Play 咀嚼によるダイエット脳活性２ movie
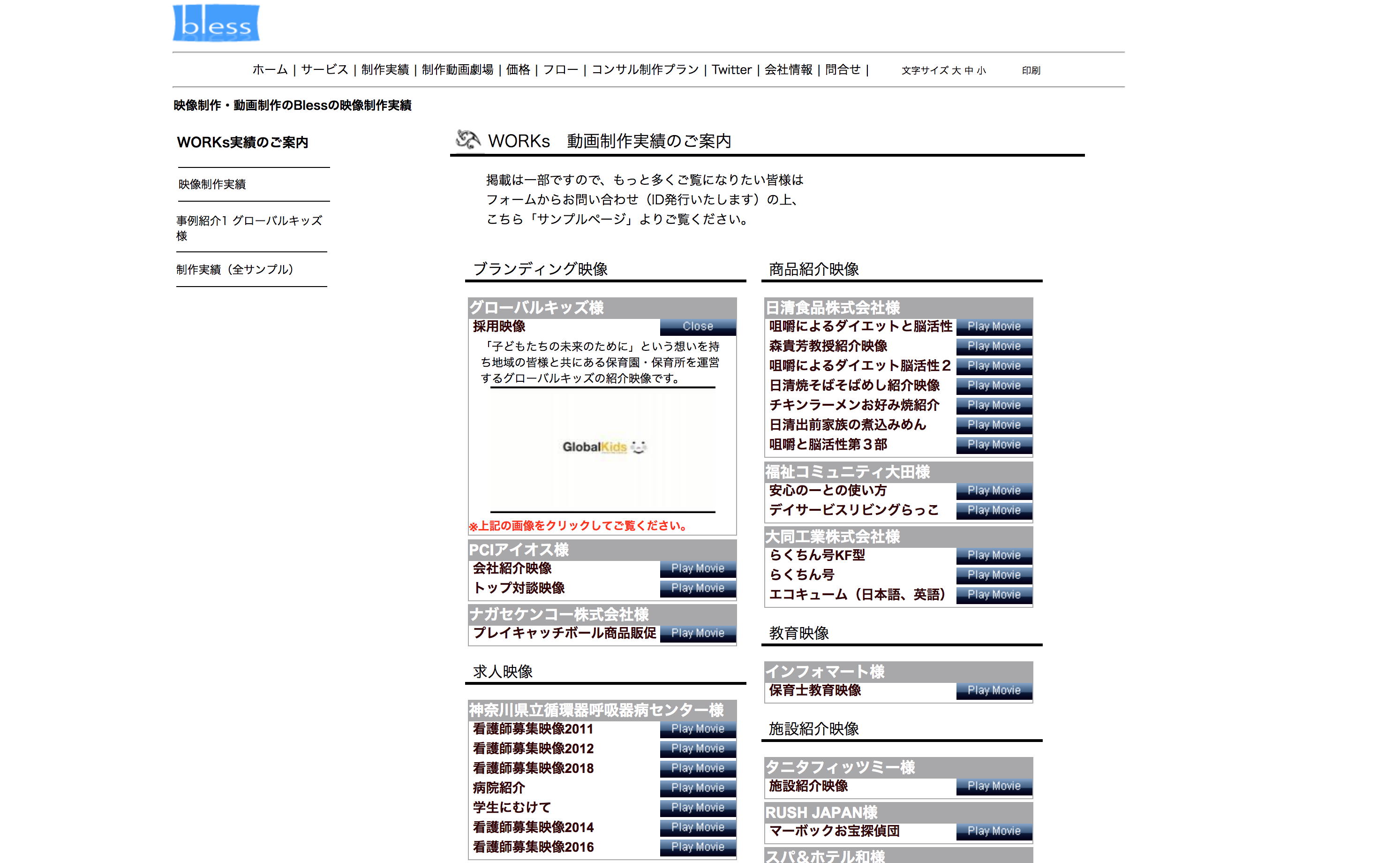 click(x=994, y=366)
